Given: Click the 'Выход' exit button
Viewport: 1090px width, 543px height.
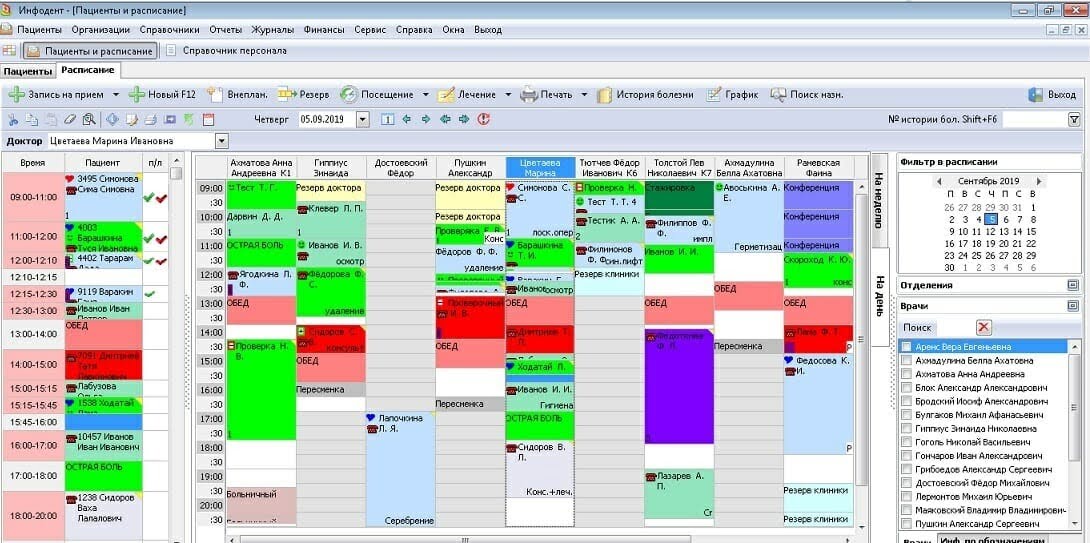Looking at the screenshot, I should click(1052, 95).
